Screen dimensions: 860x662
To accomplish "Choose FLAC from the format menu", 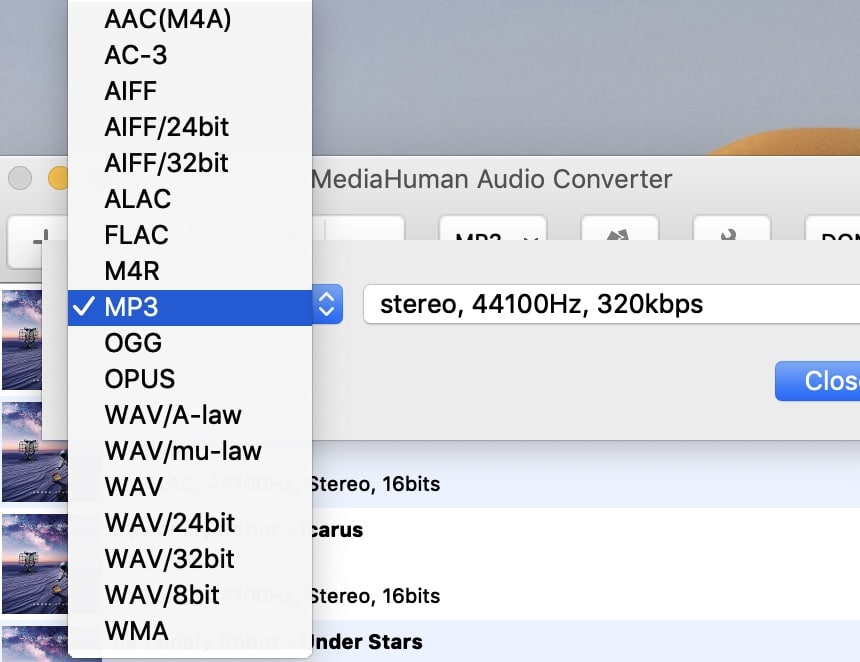I will tap(190, 235).
